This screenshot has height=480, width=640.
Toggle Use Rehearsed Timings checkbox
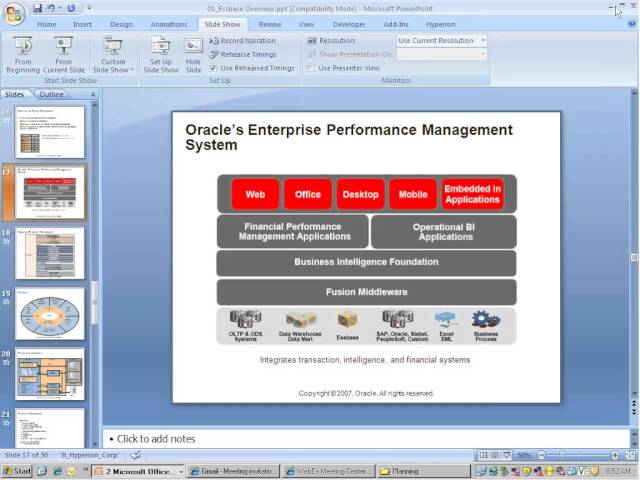pyautogui.click(x=213, y=68)
